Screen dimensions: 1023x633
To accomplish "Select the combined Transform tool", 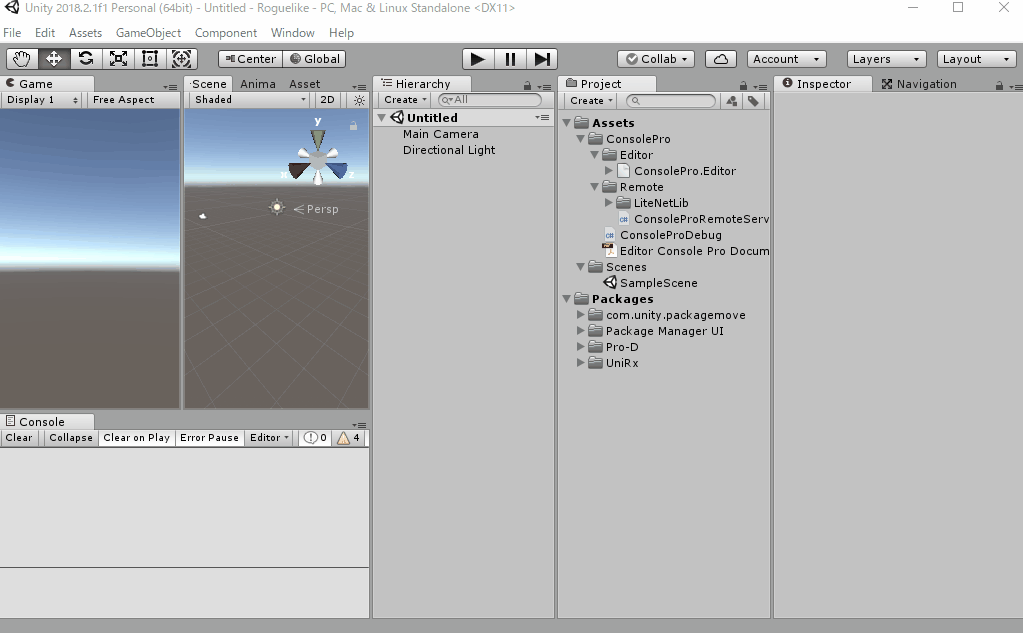I will tap(181, 59).
